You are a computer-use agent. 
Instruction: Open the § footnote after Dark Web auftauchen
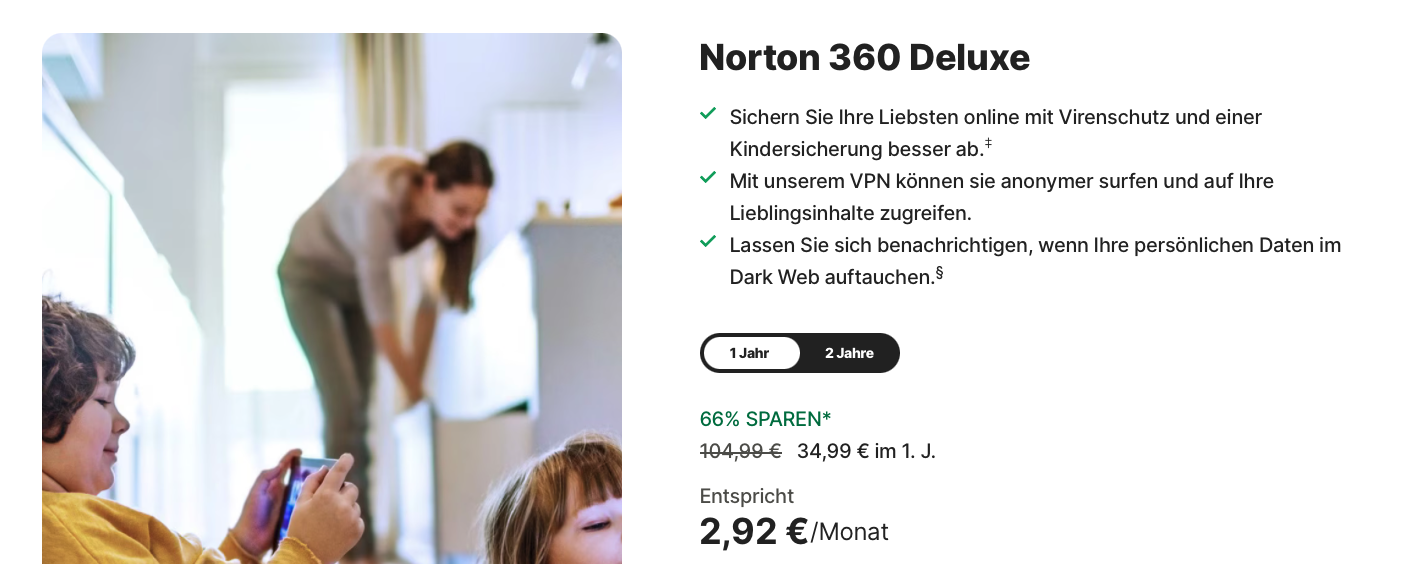click(x=939, y=272)
